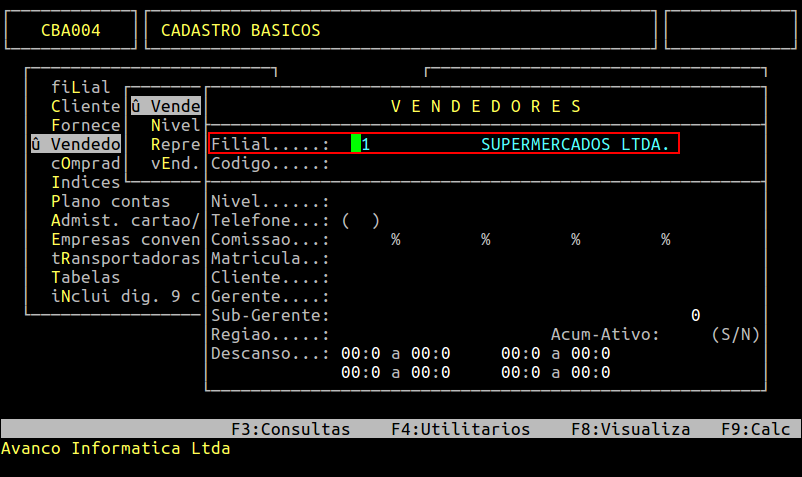
Task: Click the first Comissao percent field
Action: pos(371,239)
